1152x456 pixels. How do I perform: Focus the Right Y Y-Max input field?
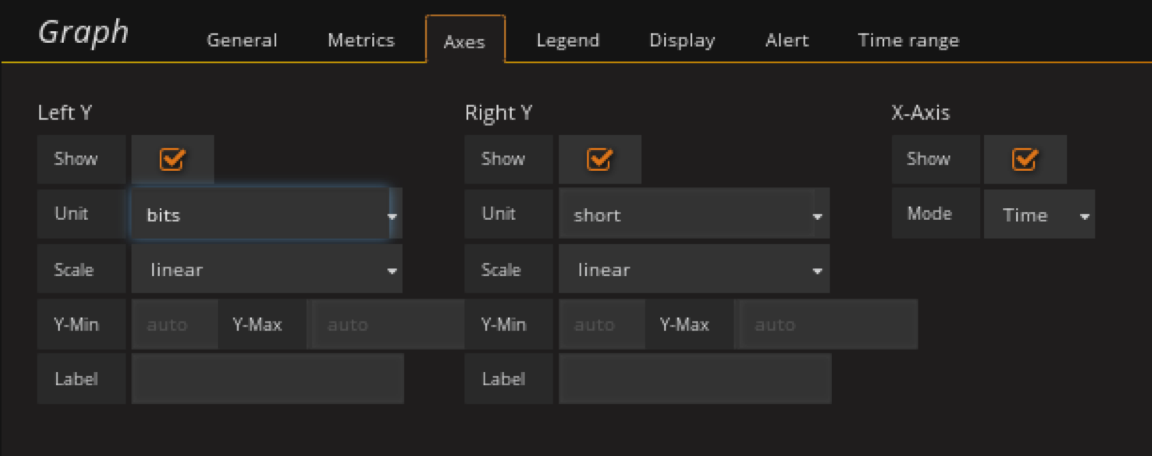coord(826,325)
